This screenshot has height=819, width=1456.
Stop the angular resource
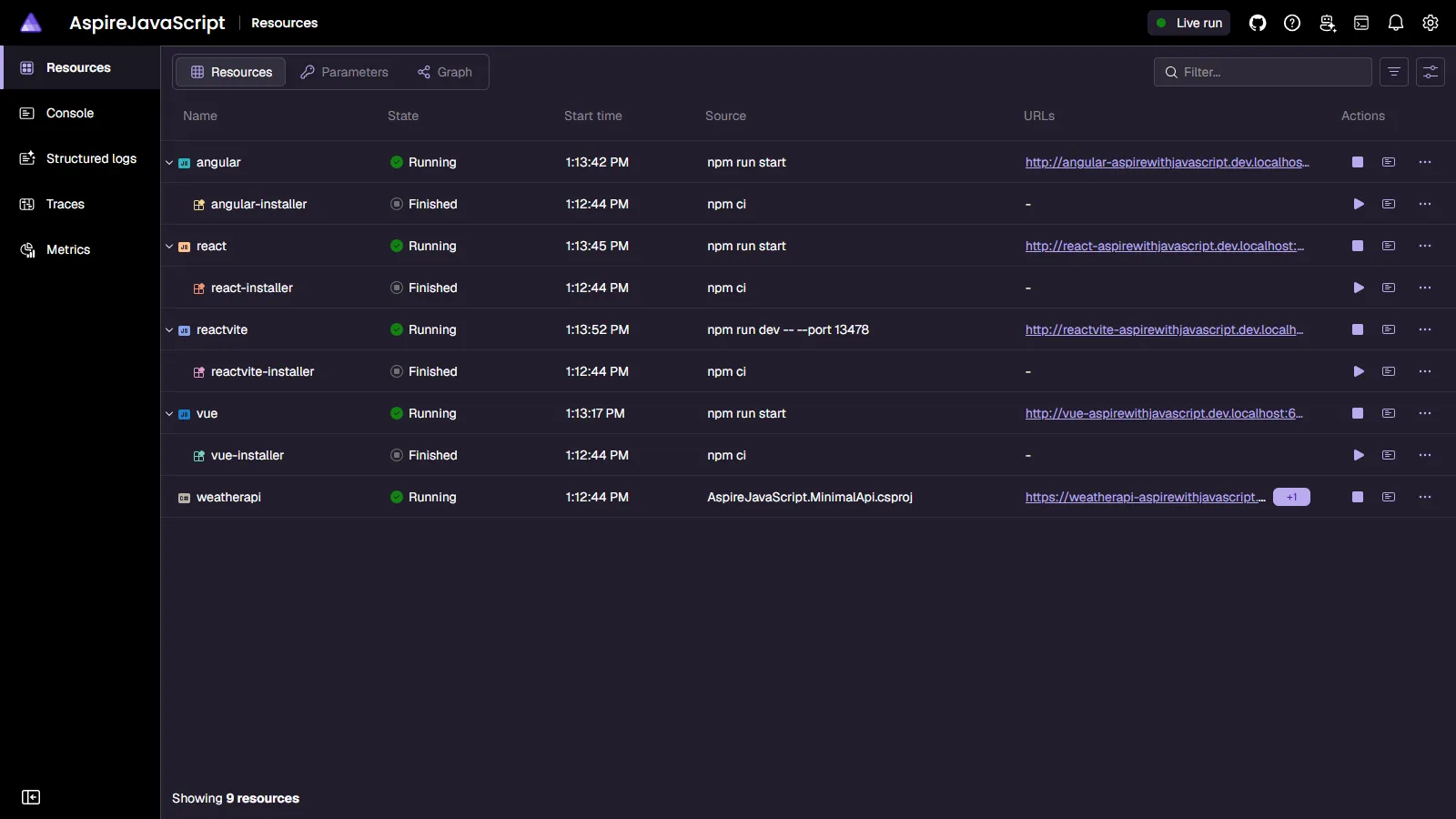pos(1358,162)
